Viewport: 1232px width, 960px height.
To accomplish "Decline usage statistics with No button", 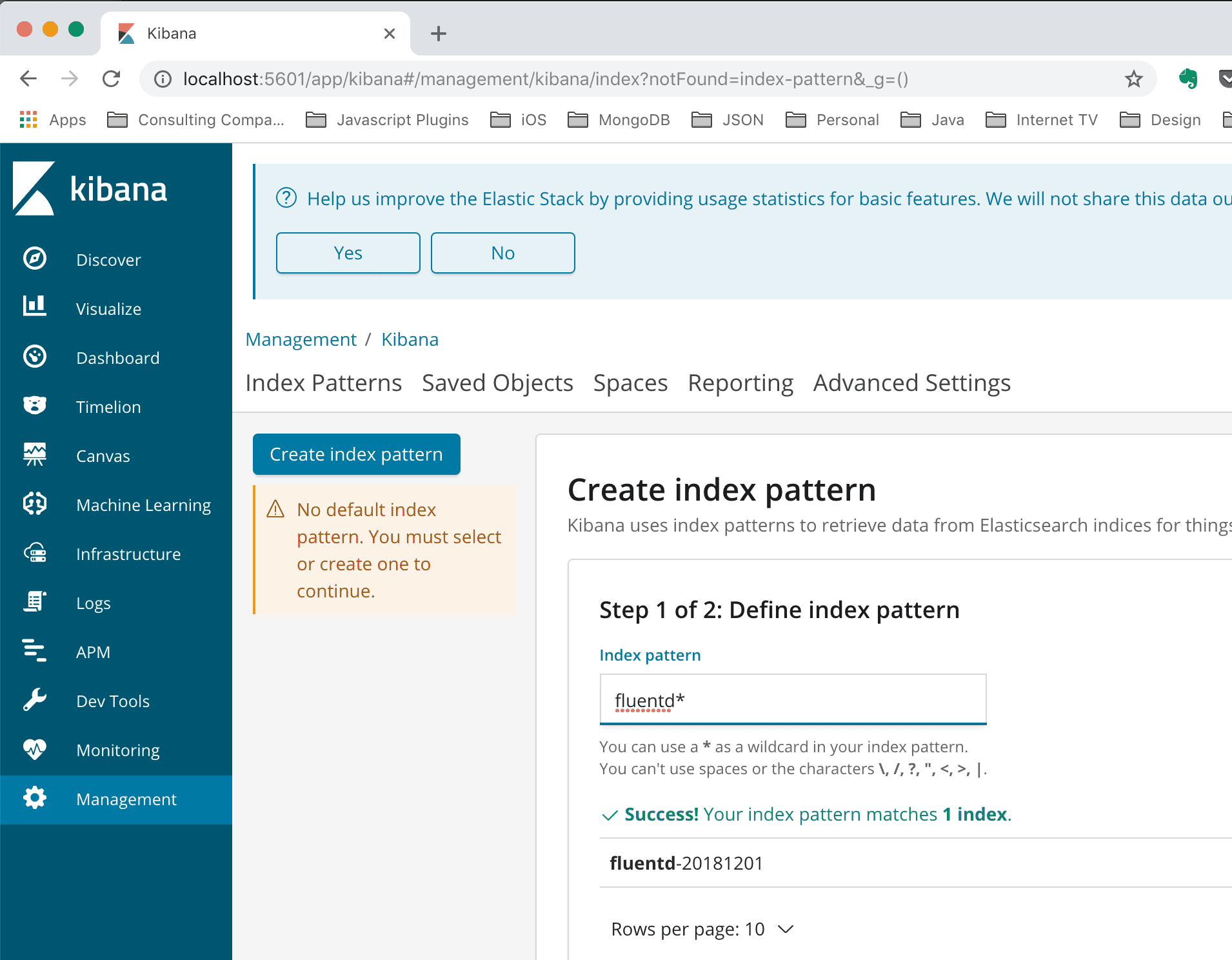I will [x=502, y=253].
